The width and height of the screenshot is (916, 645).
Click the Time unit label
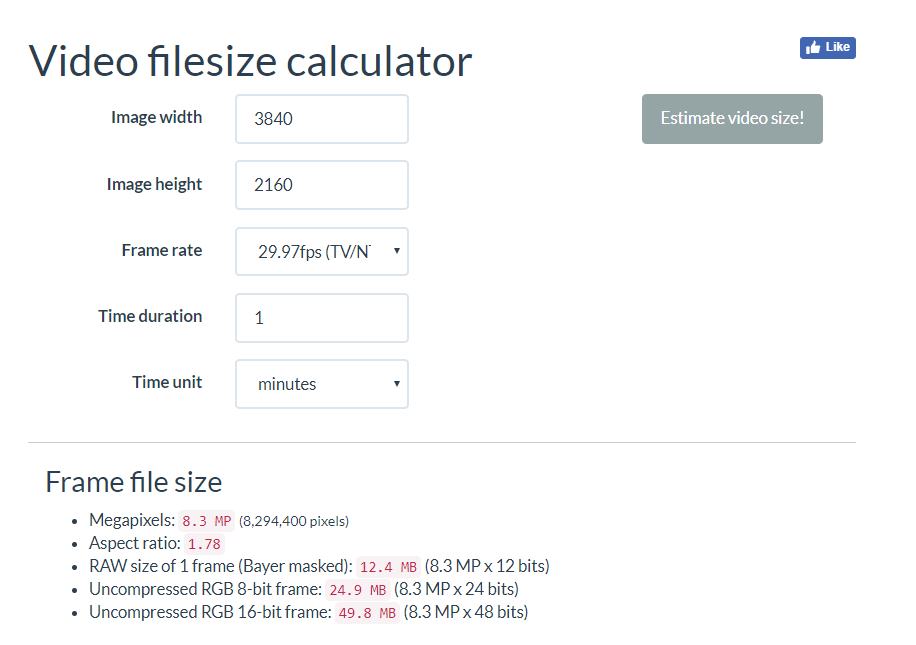167,382
